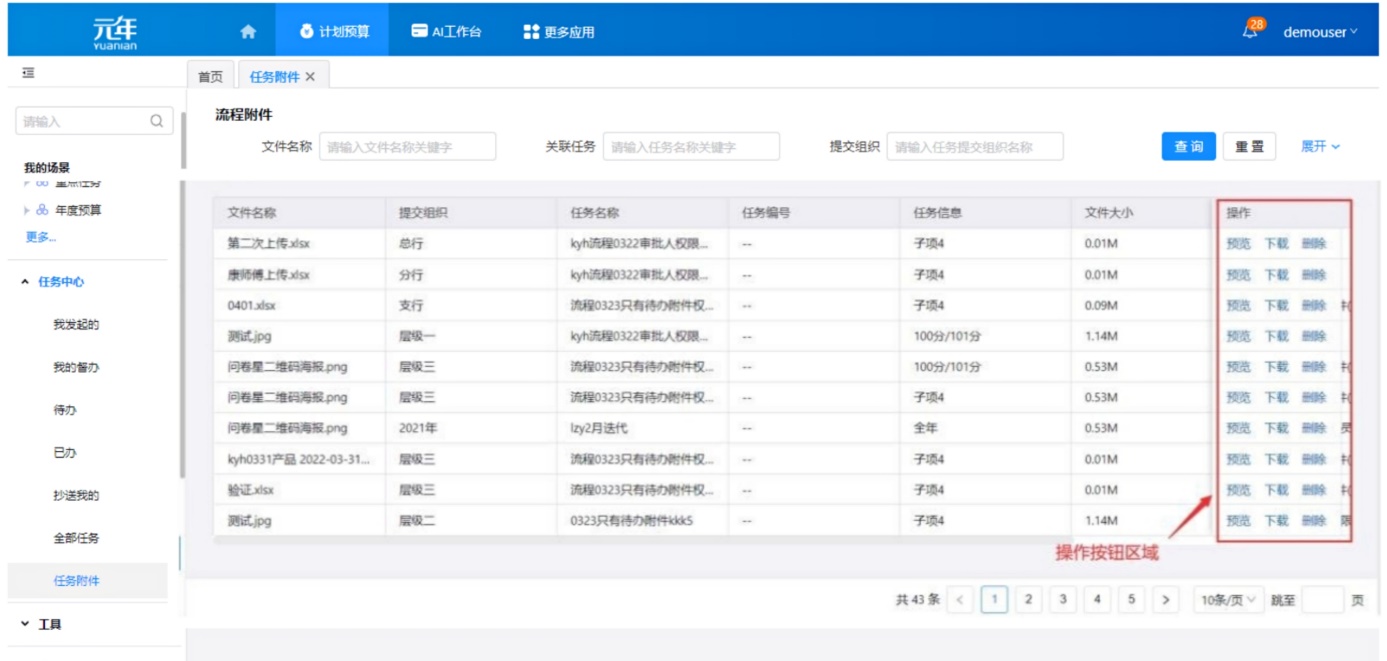1387x661 pixels.
Task: Expand more filters via 展开 link
Action: point(1319,147)
